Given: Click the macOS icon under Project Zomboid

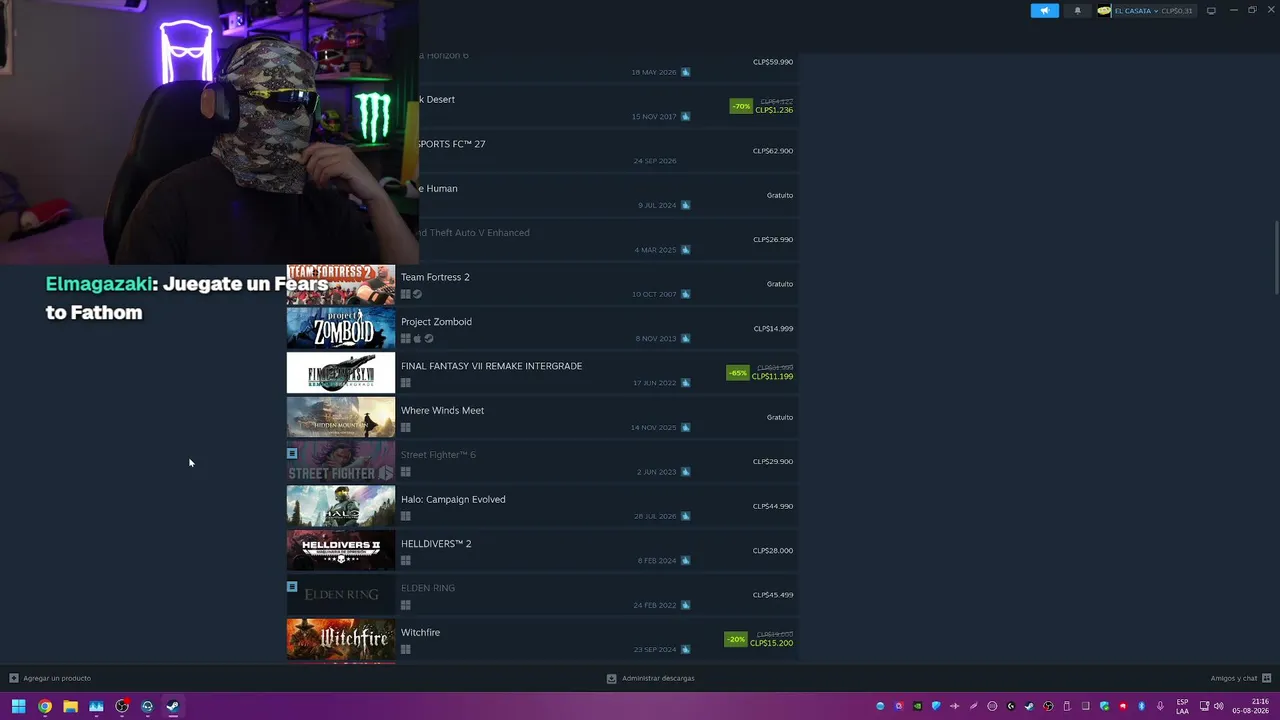Looking at the screenshot, I should pos(417,339).
